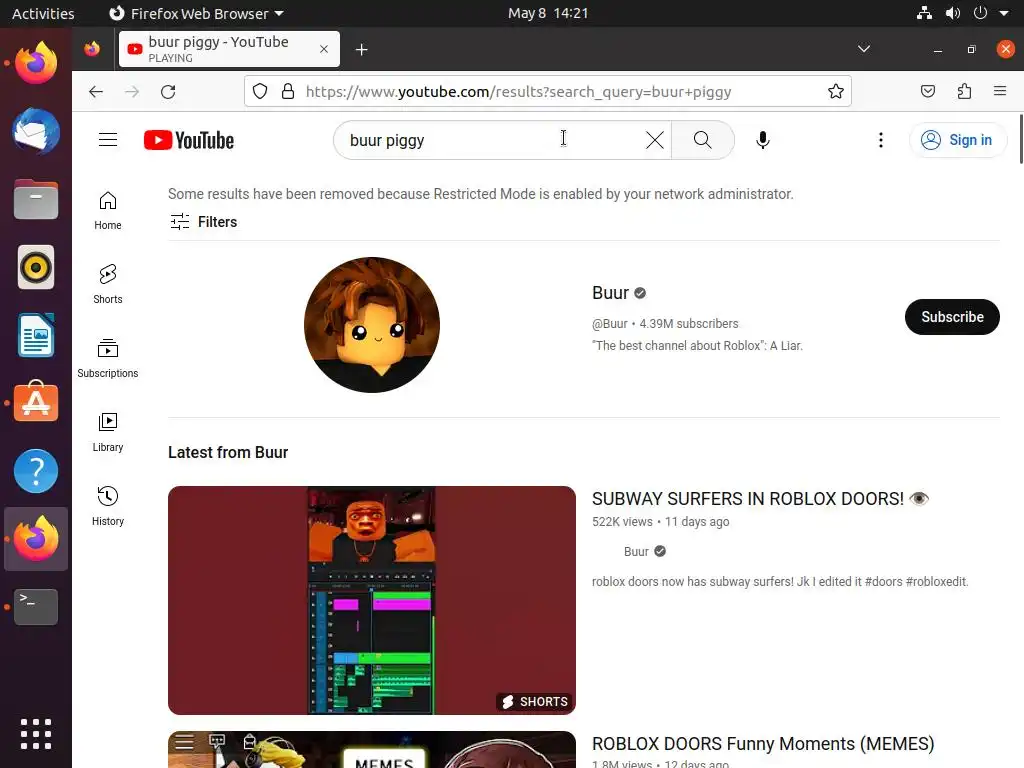Viewport: 1024px width, 768px height.
Task: Launch Rhythmbox from the dock
Action: 36,267
